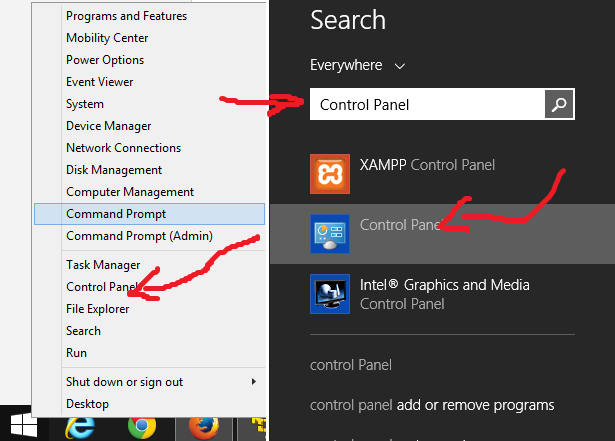Open File Explorer from the menu
Image resolution: width=615 pixels, height=441 pixels.
97,309
